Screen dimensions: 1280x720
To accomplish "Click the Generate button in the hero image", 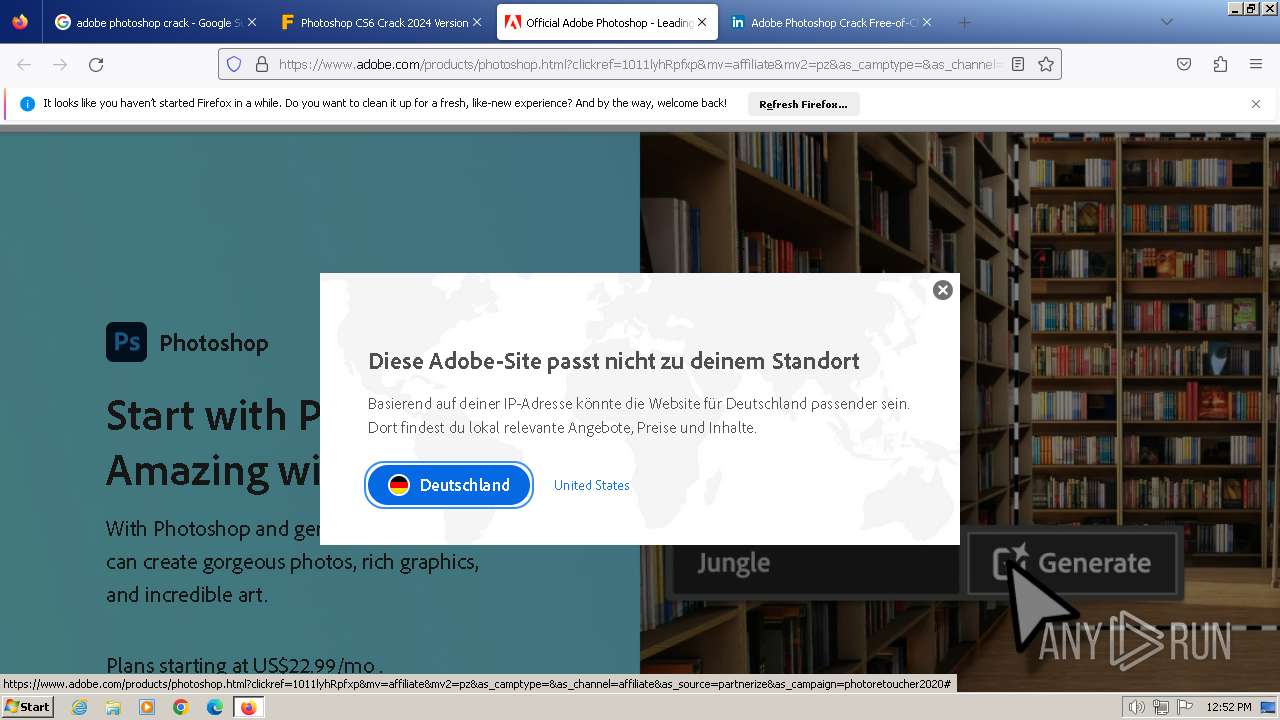I will click(x=1074, y=563).
